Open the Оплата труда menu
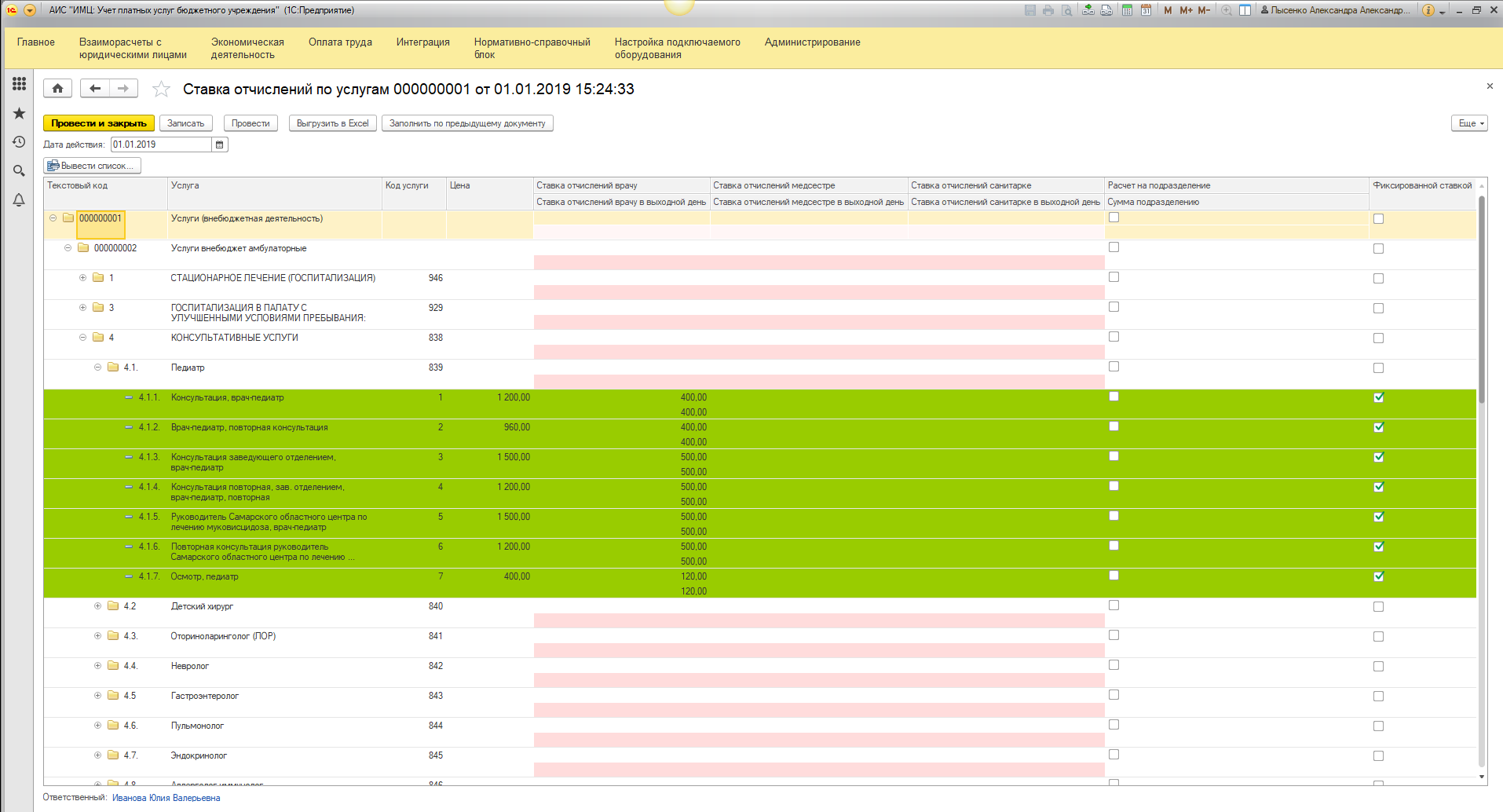This screenshot has width=1503, height=812. click(x=340, y=42)
